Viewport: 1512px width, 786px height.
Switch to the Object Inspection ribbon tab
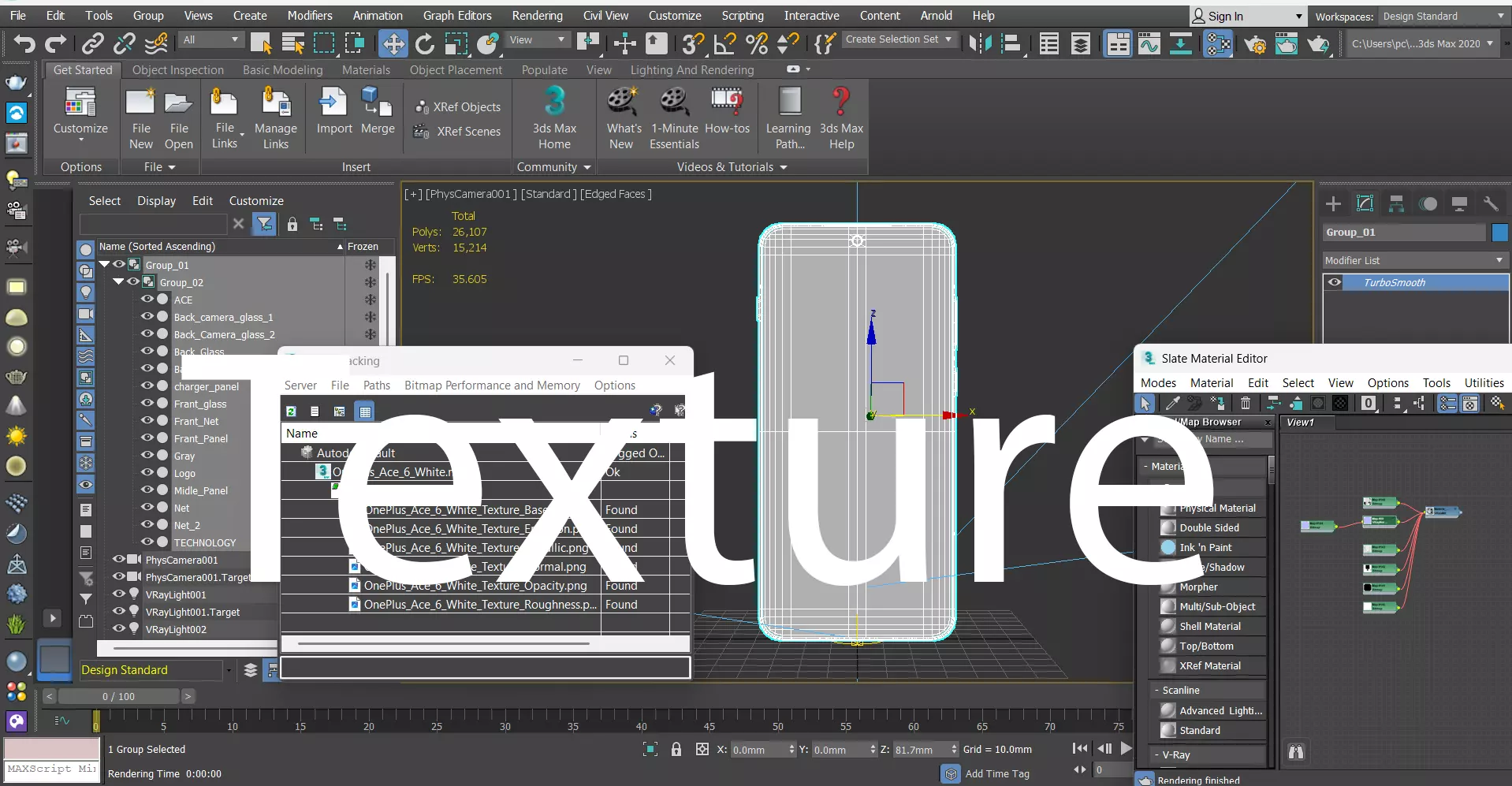pyautogui.click(x=178, y=70)
